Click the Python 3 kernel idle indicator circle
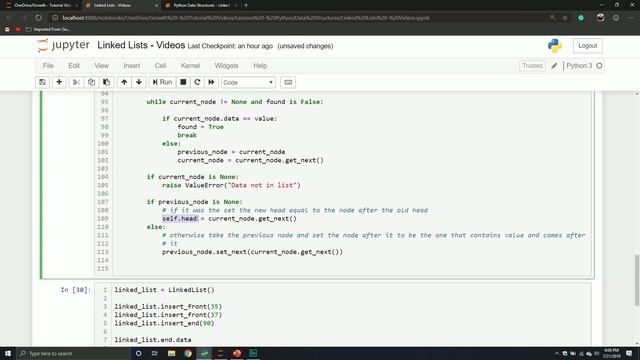The image size is (640, 360). pyautogui.click(x=599, y=66)
